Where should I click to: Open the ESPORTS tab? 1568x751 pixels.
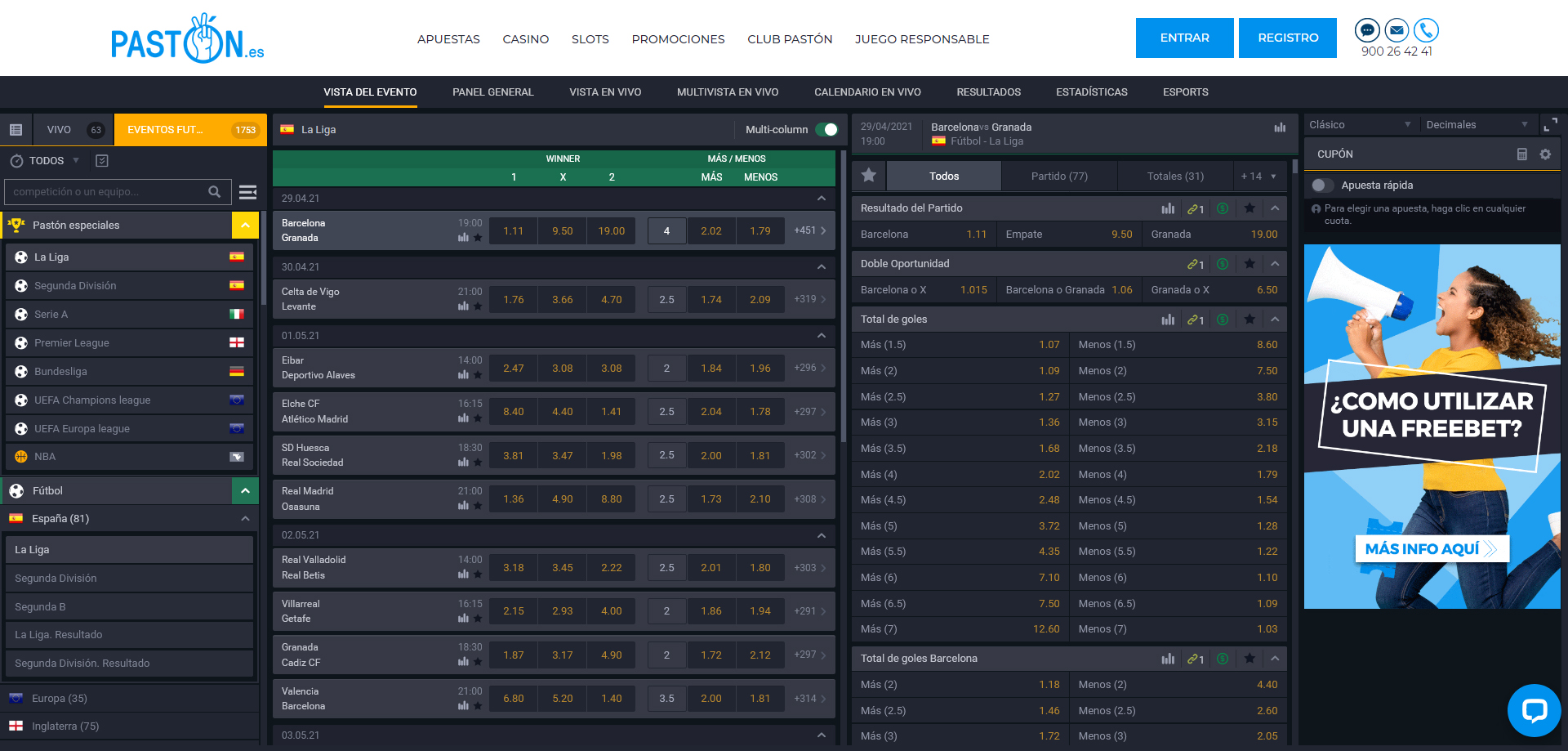(1186, 92)
